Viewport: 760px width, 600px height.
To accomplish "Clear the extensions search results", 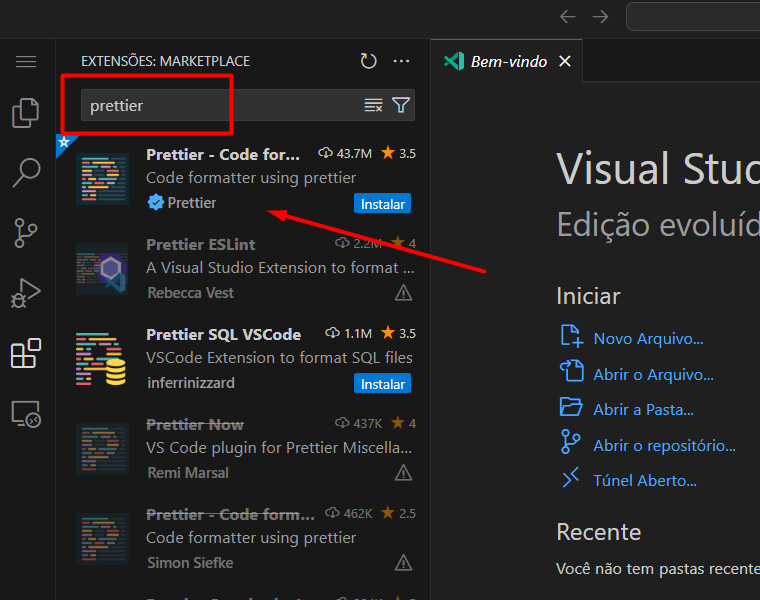I will point(373,105).
